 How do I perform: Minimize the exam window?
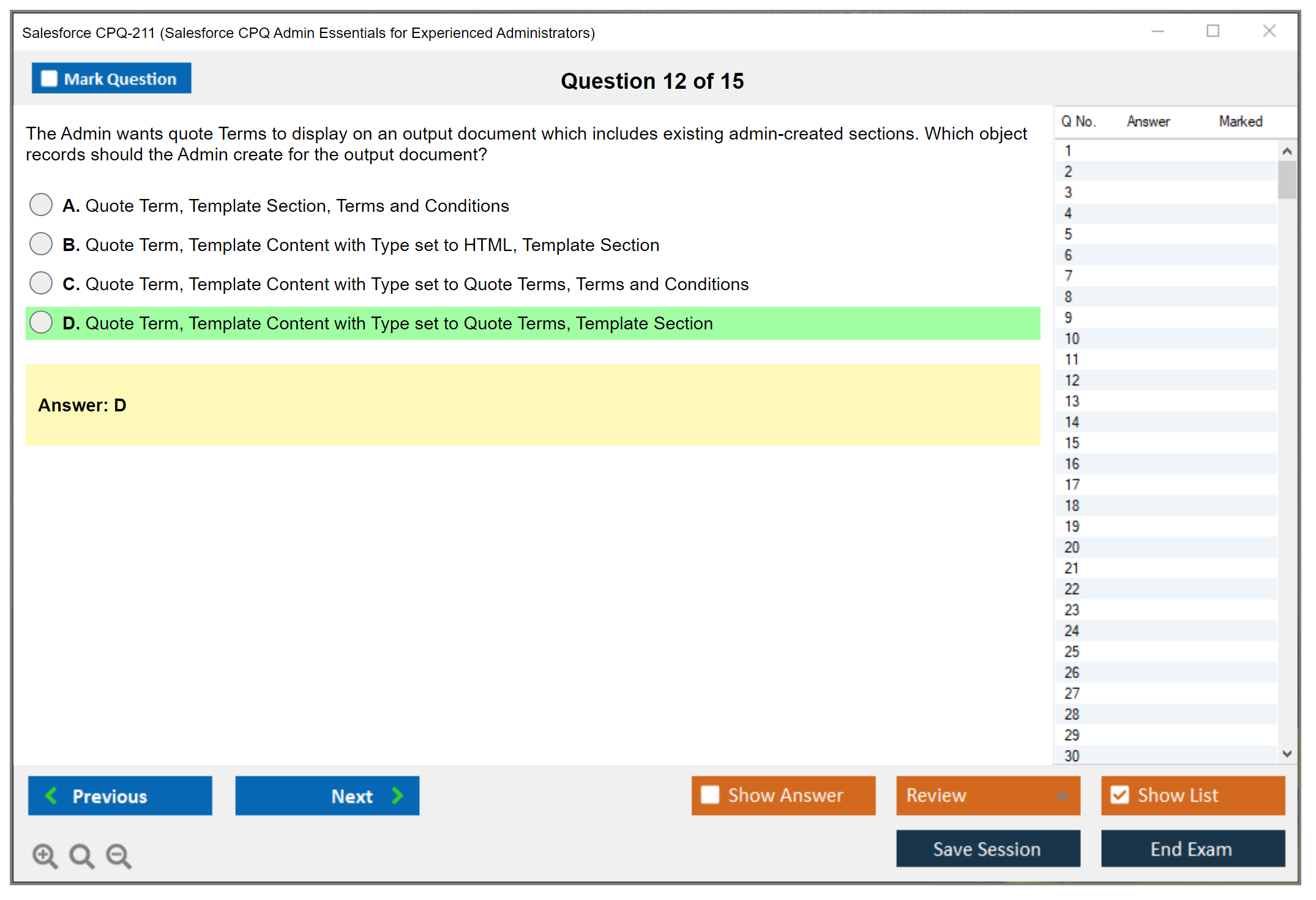tap(1157, 31)
